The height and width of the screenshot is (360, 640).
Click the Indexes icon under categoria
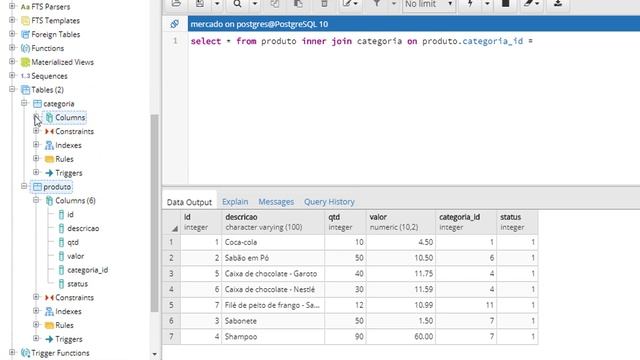(49, 145)
